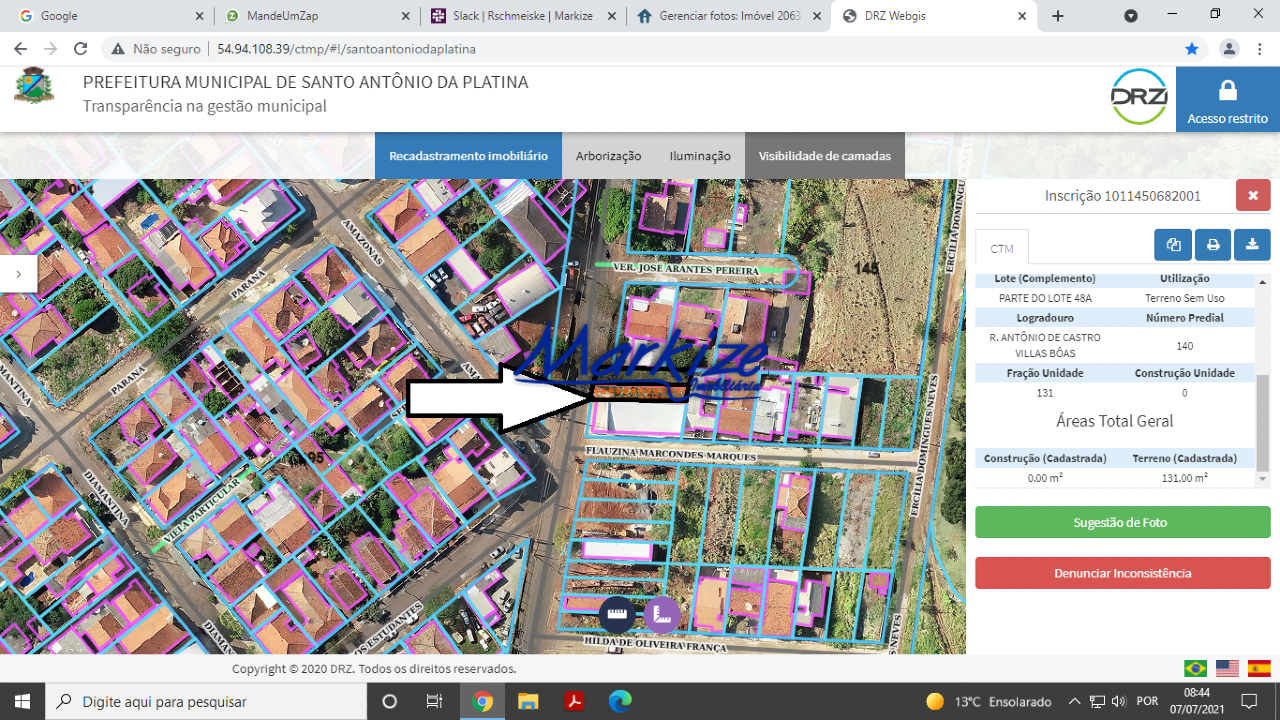Switch to the MandeUmZap browser tab
The width and height of the screenshot is (1280, 720).
[315, 16]
